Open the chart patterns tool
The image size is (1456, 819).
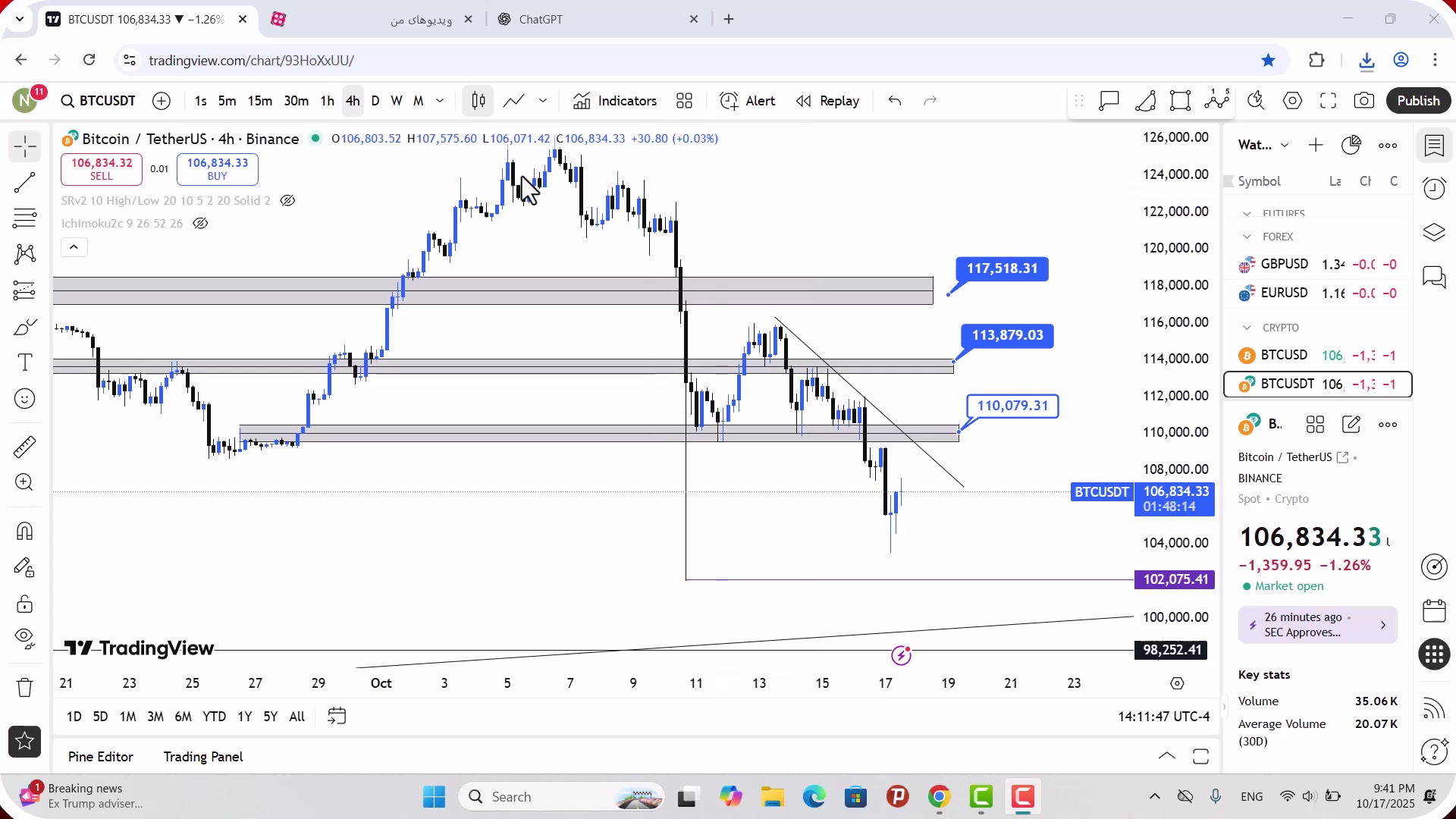24,254
